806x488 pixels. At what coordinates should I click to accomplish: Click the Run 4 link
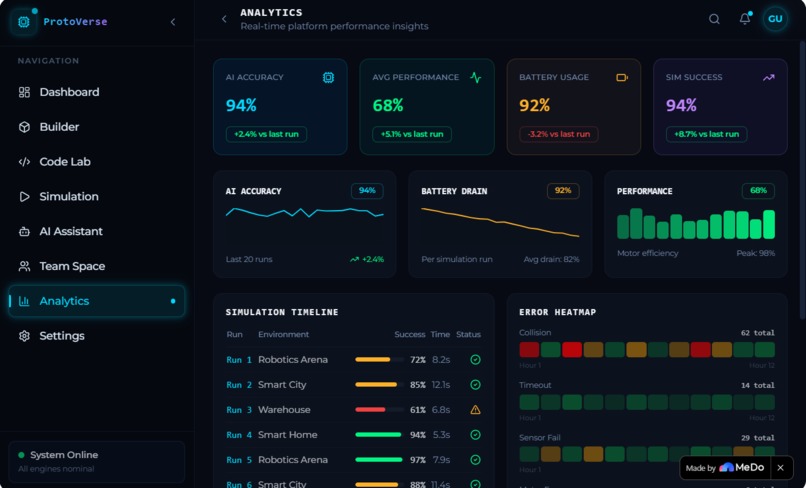(239, 435)
